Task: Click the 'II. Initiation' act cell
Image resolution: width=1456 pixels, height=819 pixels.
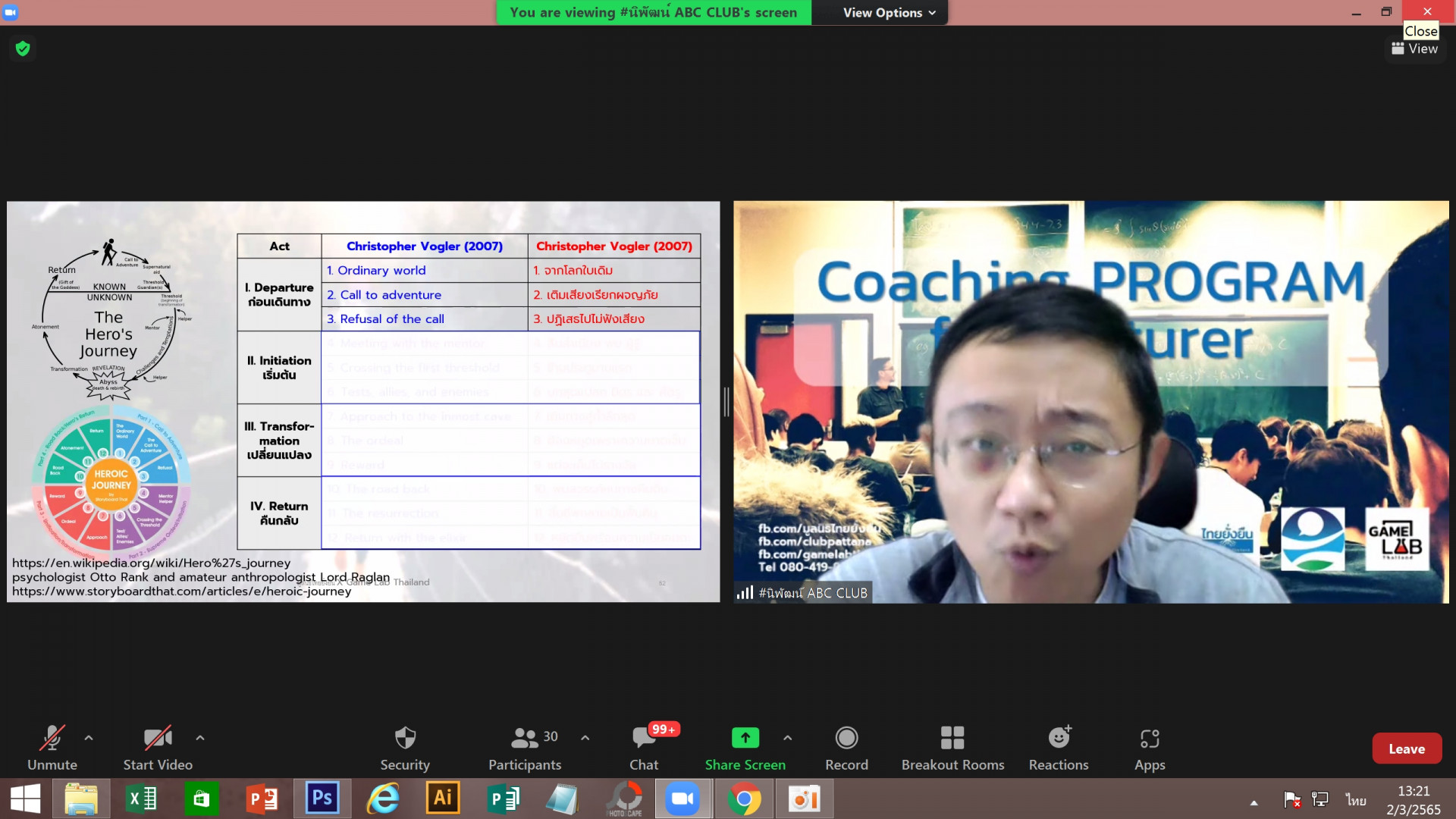Action: coord(279,368)
